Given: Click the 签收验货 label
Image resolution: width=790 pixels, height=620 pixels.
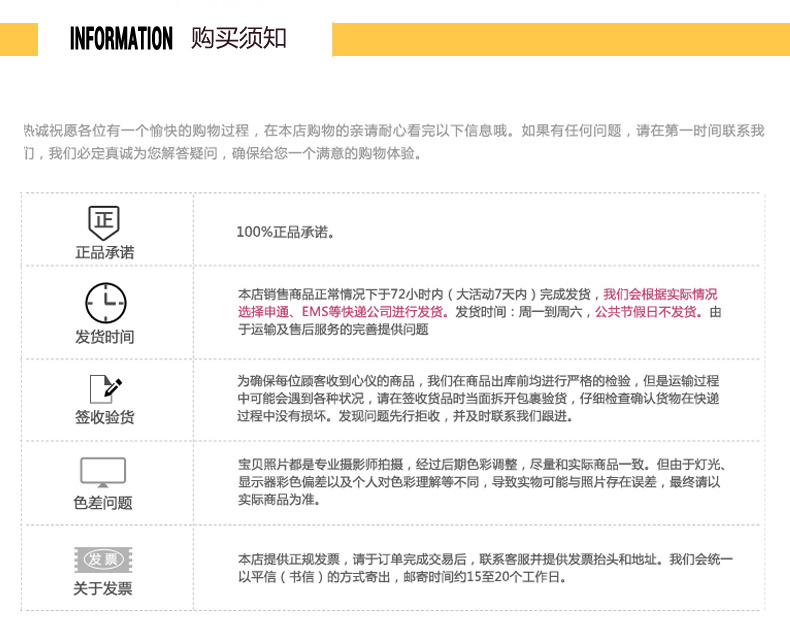Looking at the screenshot, I should coord(105,417).
